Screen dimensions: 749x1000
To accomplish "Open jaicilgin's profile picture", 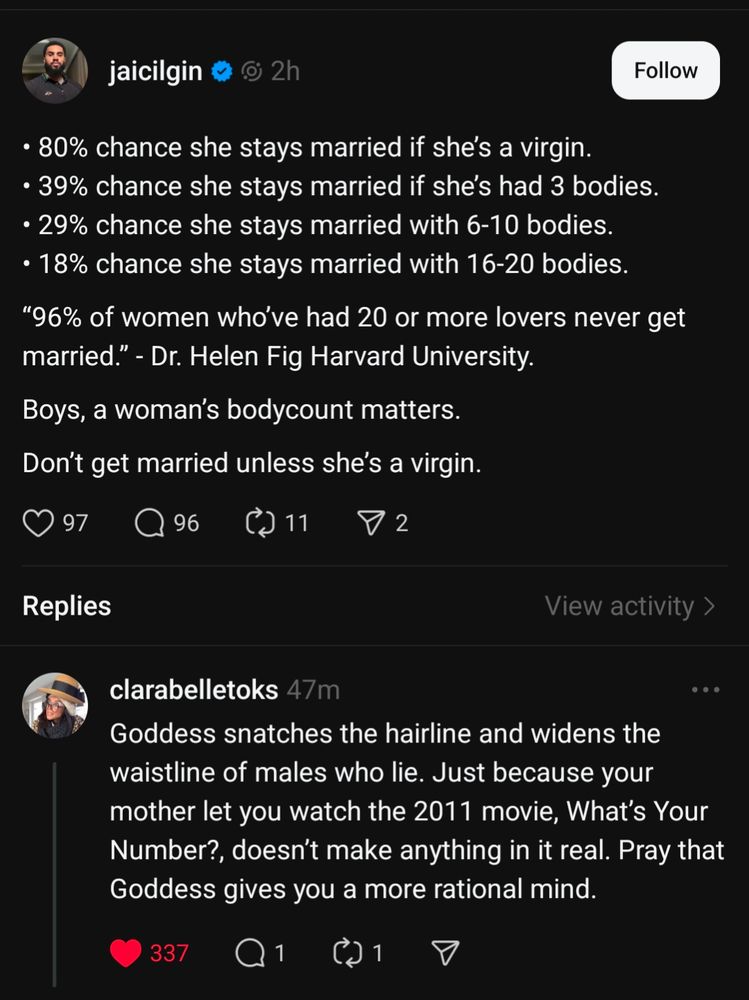I will (55, 71).
